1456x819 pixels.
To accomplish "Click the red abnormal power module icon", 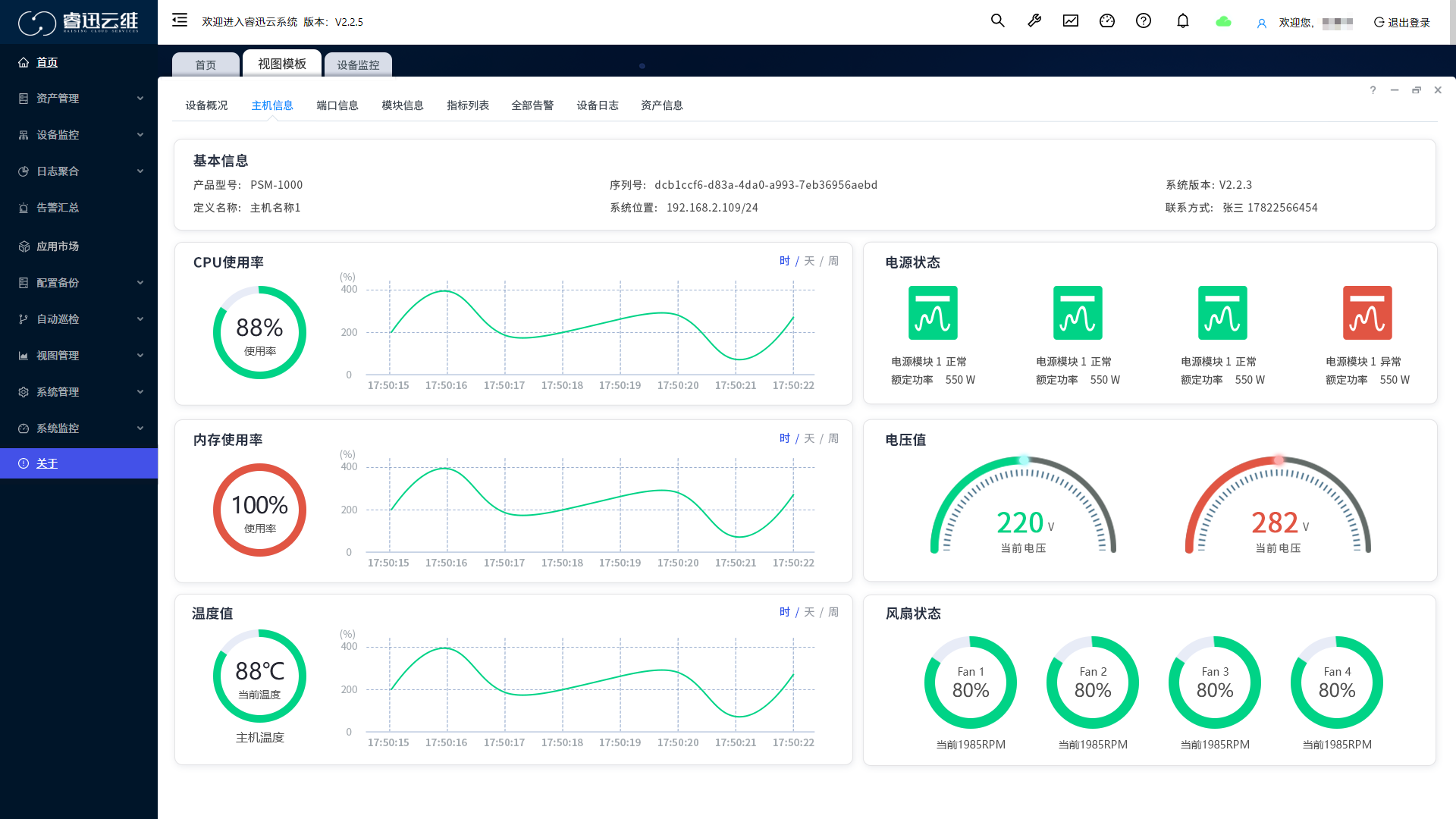I will (x=1367, y=312).
